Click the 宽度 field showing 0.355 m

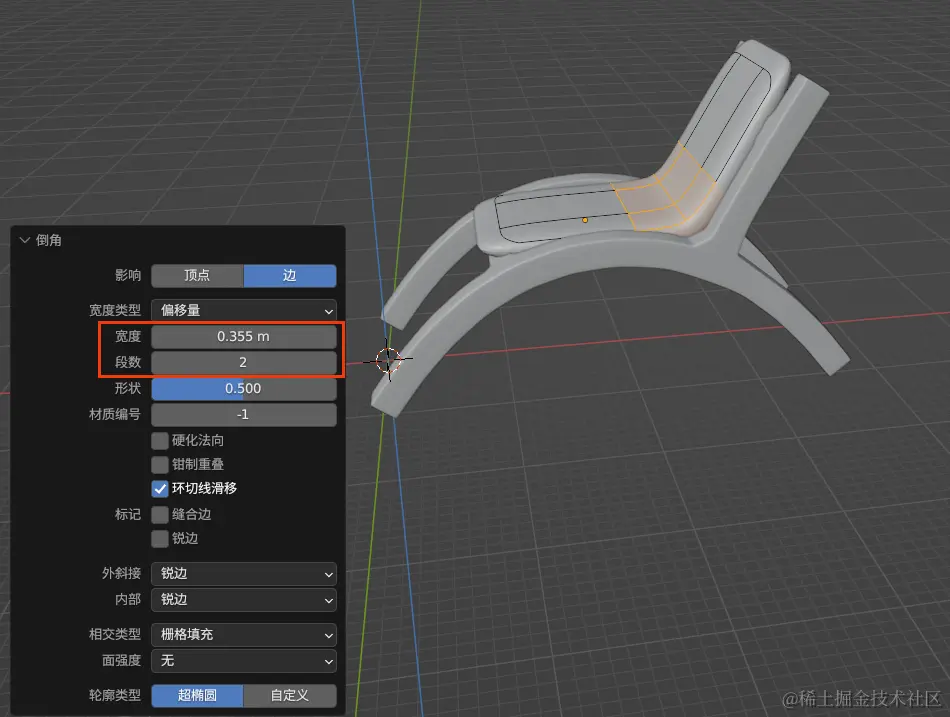click(244, 336)
